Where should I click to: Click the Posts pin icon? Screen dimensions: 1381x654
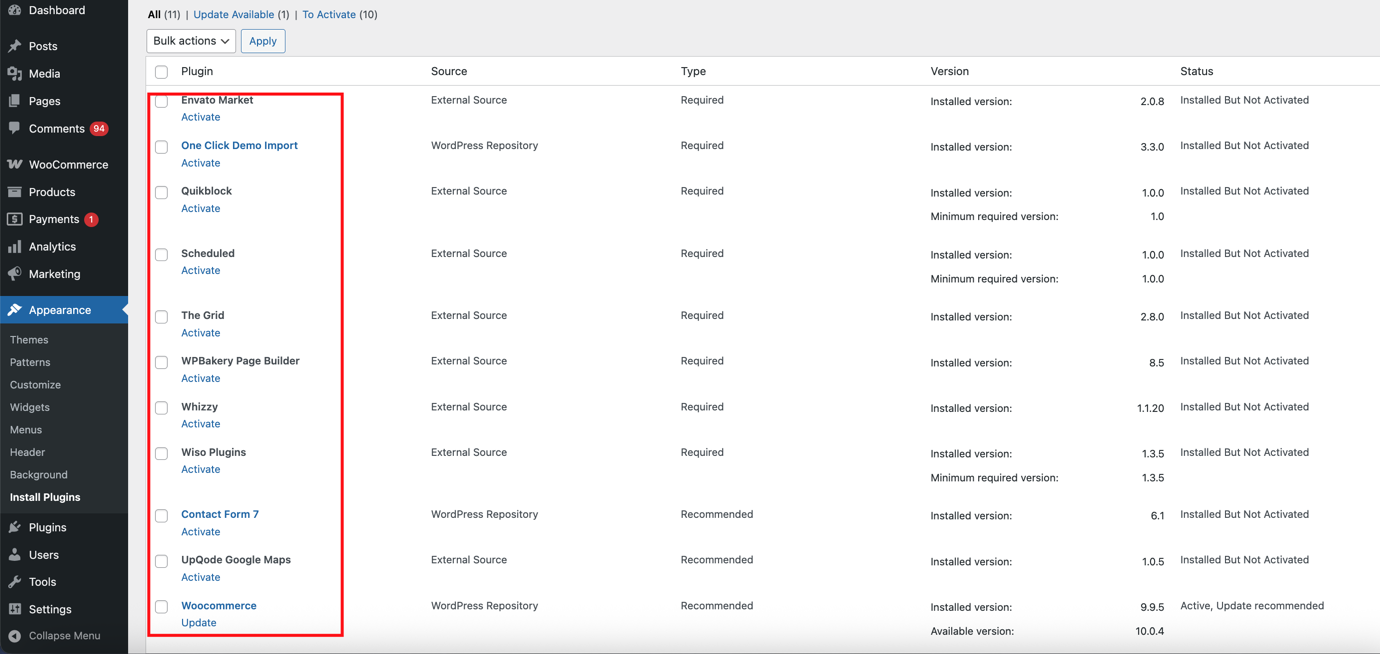[x=15, y=46]
